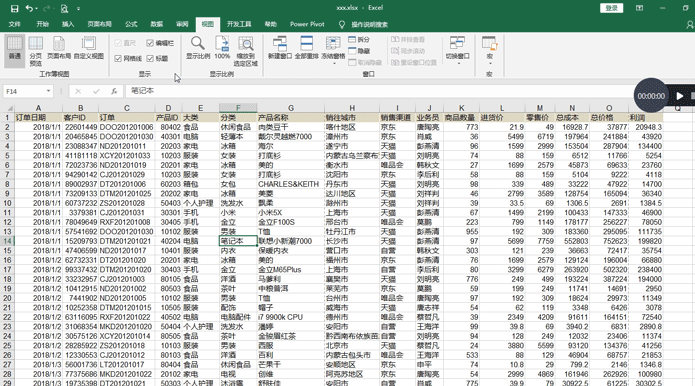Viewport: 695px width, 386px height.
Task: Open the 页面布局 ribbon tab
Action: click(x=99, y=24)
